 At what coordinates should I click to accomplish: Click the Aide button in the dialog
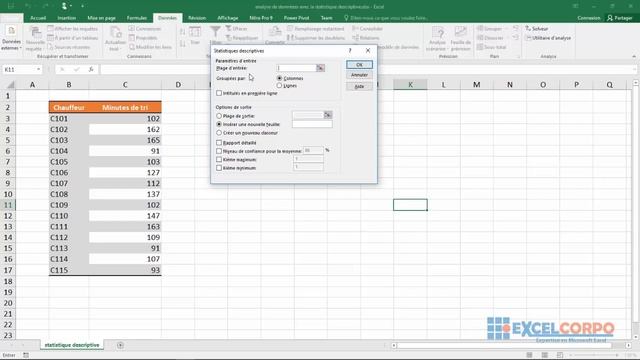coord(359,86)
